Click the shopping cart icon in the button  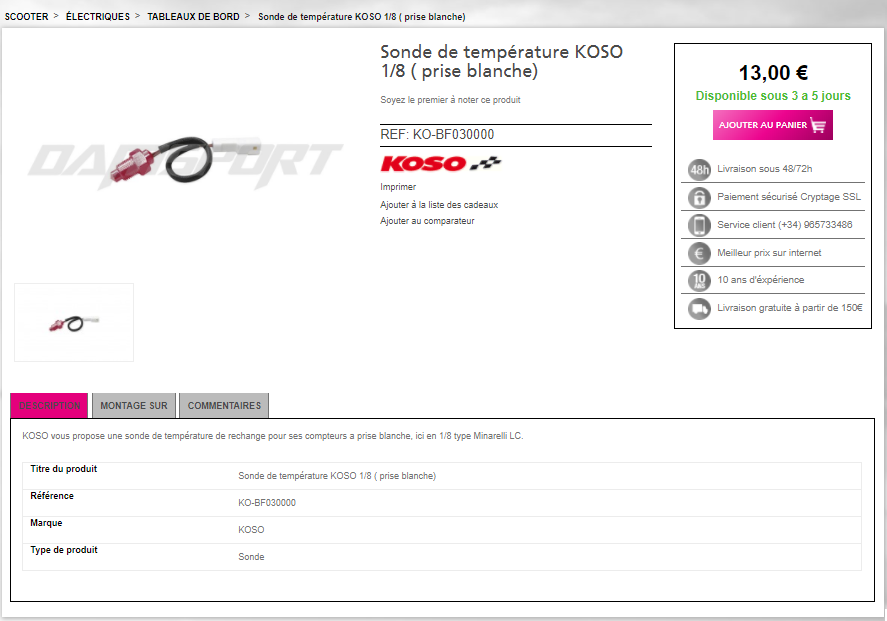[818, 125]
